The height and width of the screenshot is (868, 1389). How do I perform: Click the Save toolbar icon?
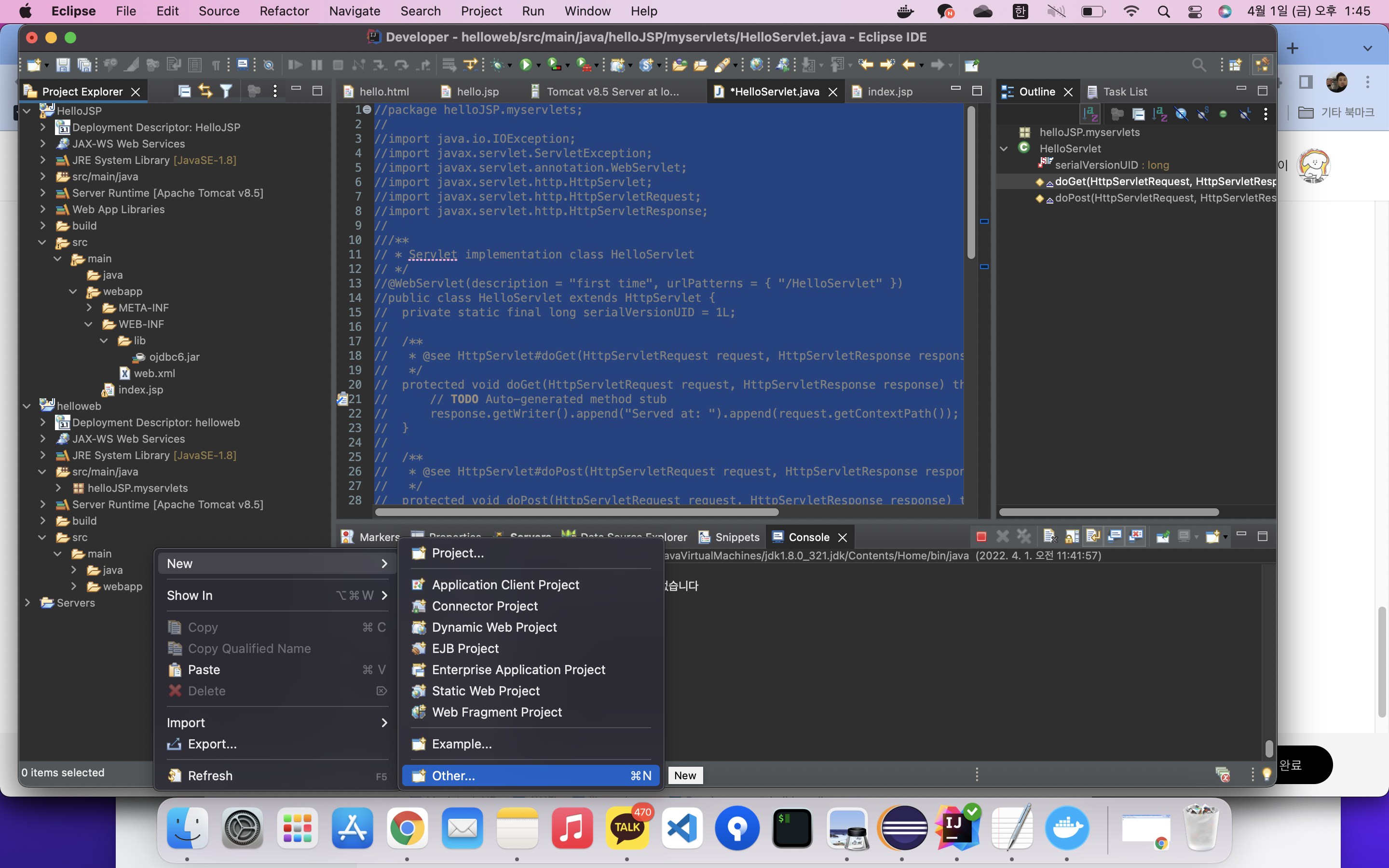coord(63,65)
